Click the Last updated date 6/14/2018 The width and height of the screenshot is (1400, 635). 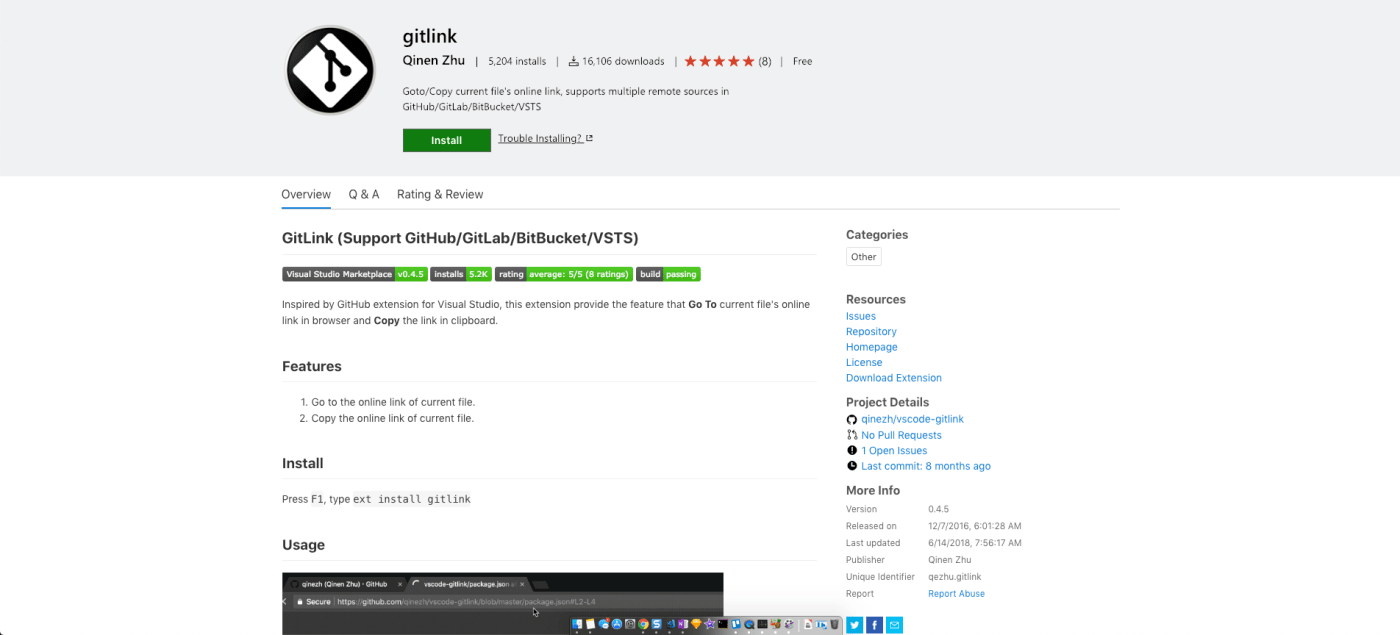tap(975, 543)
